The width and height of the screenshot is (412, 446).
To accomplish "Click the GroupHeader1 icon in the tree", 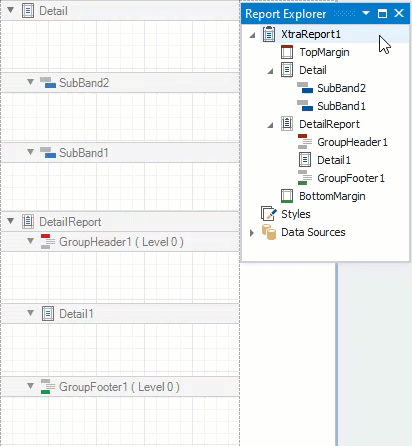I will pyautogui.click(x=305, y=142).
